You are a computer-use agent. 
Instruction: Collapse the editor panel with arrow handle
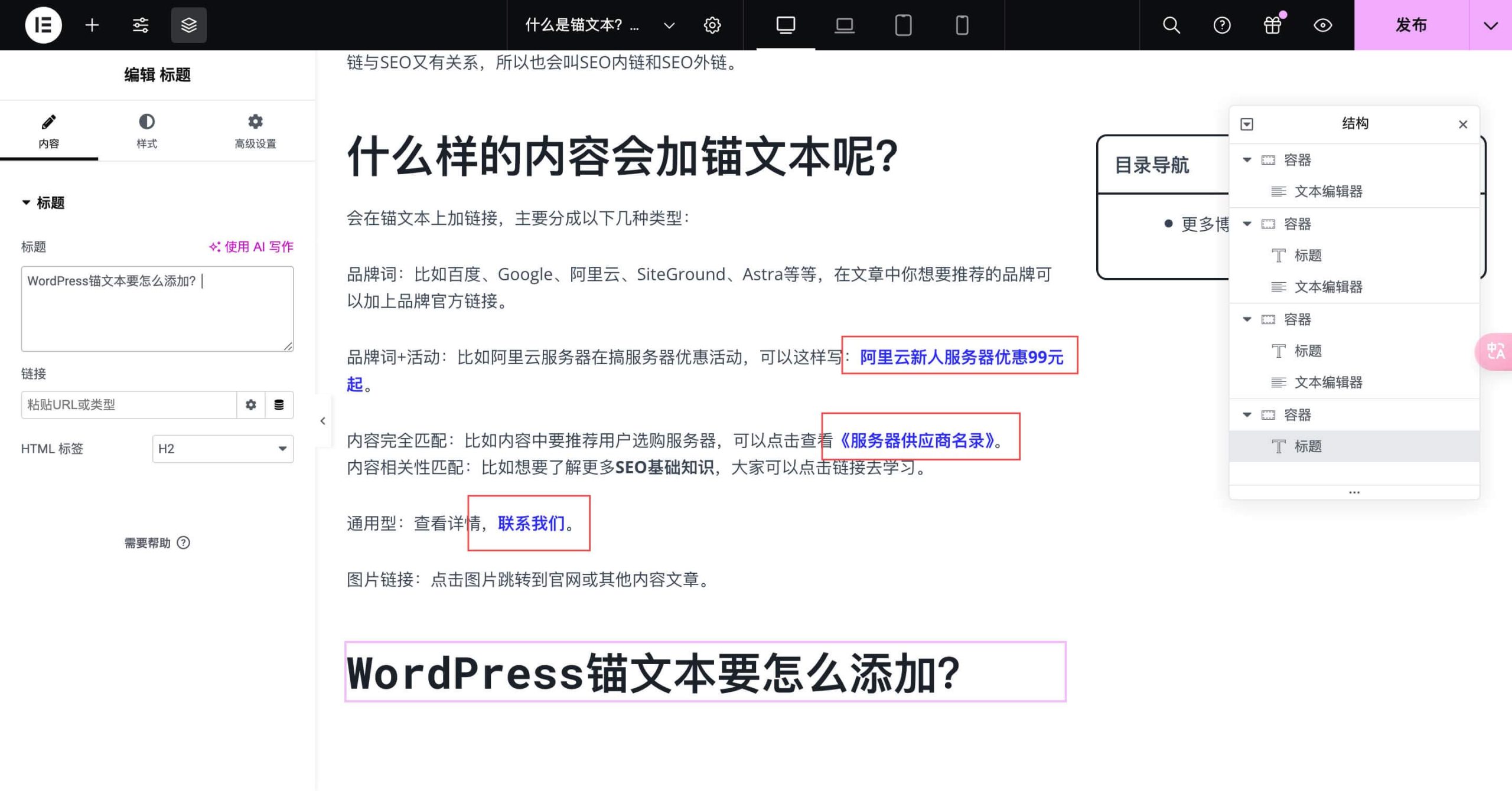(322, 421)
